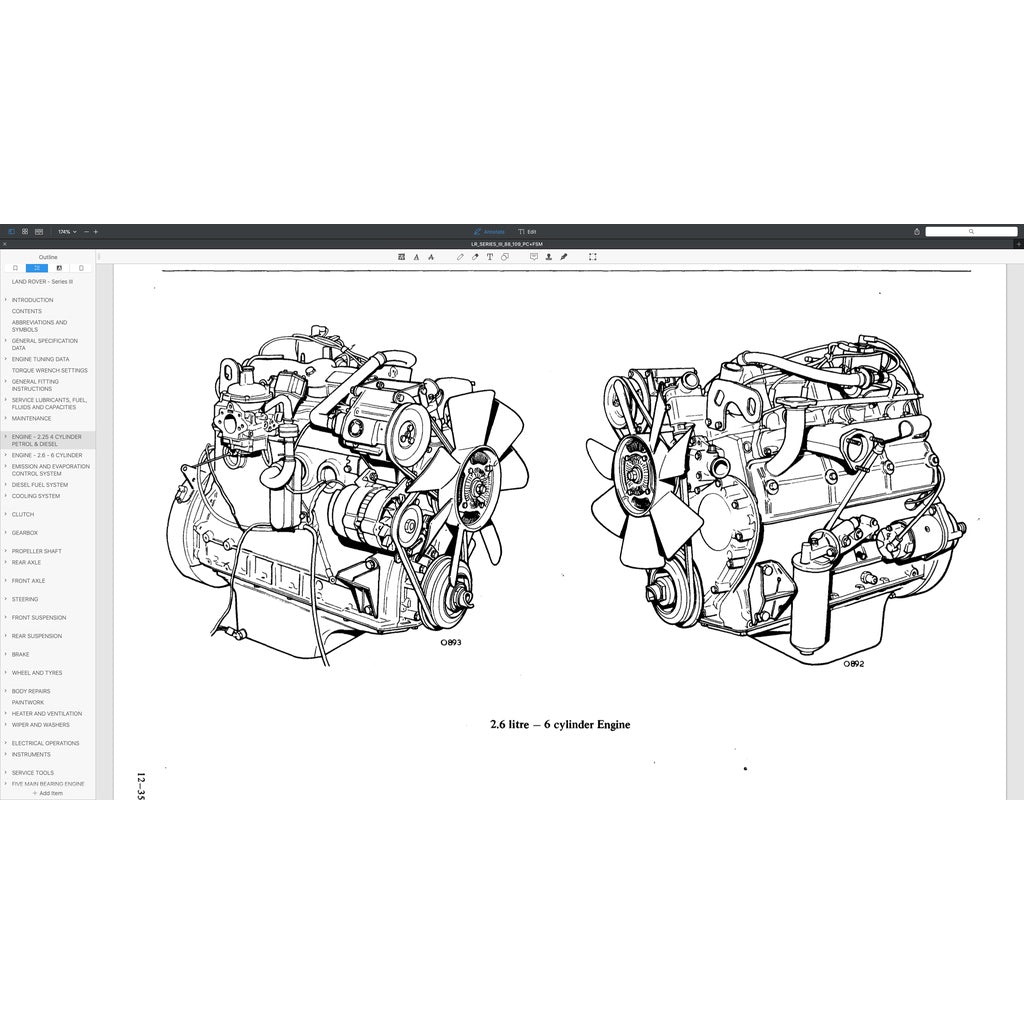Expand the GEARBOX outline section

(6, 533)
